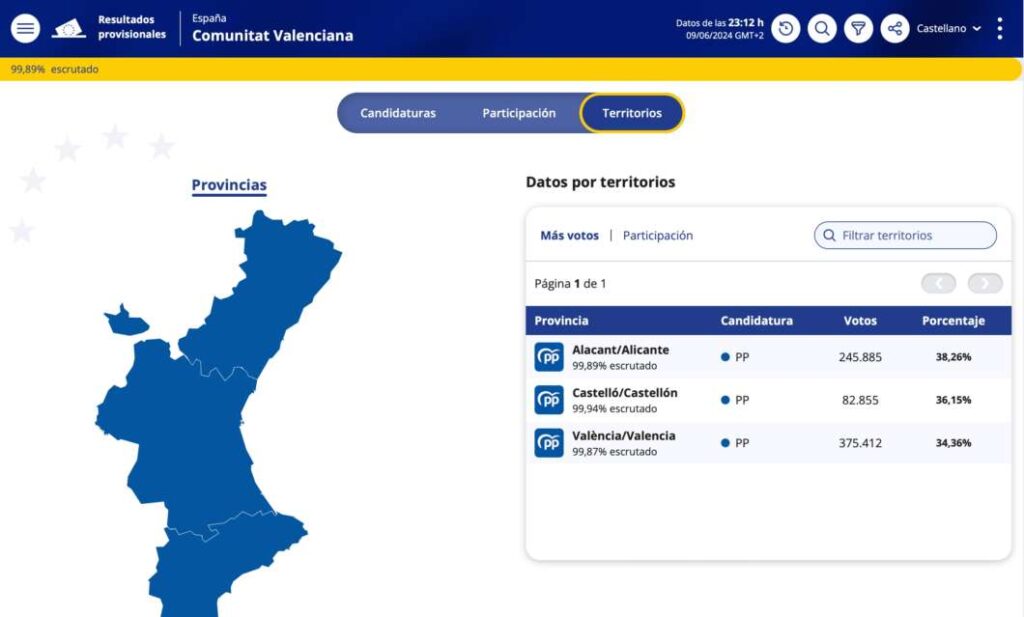
Task: Click the share icon in header
Action: (894, 28)
